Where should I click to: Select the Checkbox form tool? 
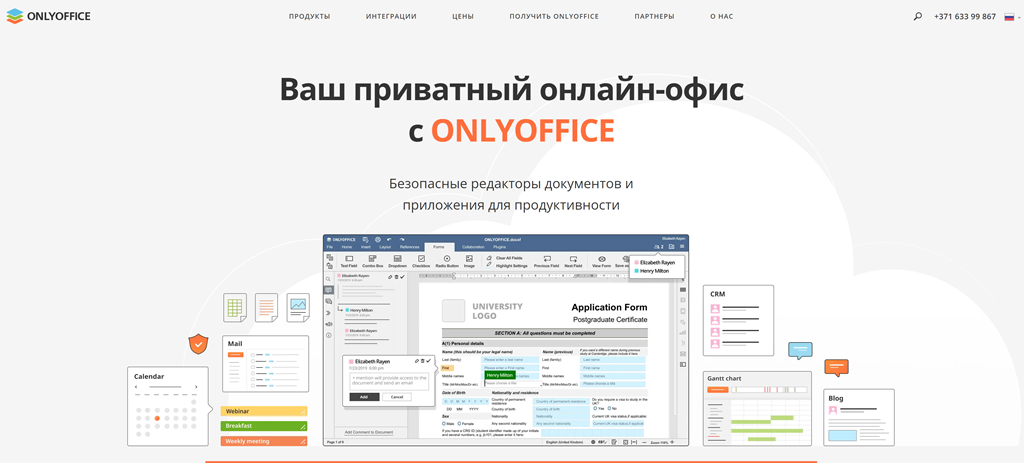tap(421, 262)
